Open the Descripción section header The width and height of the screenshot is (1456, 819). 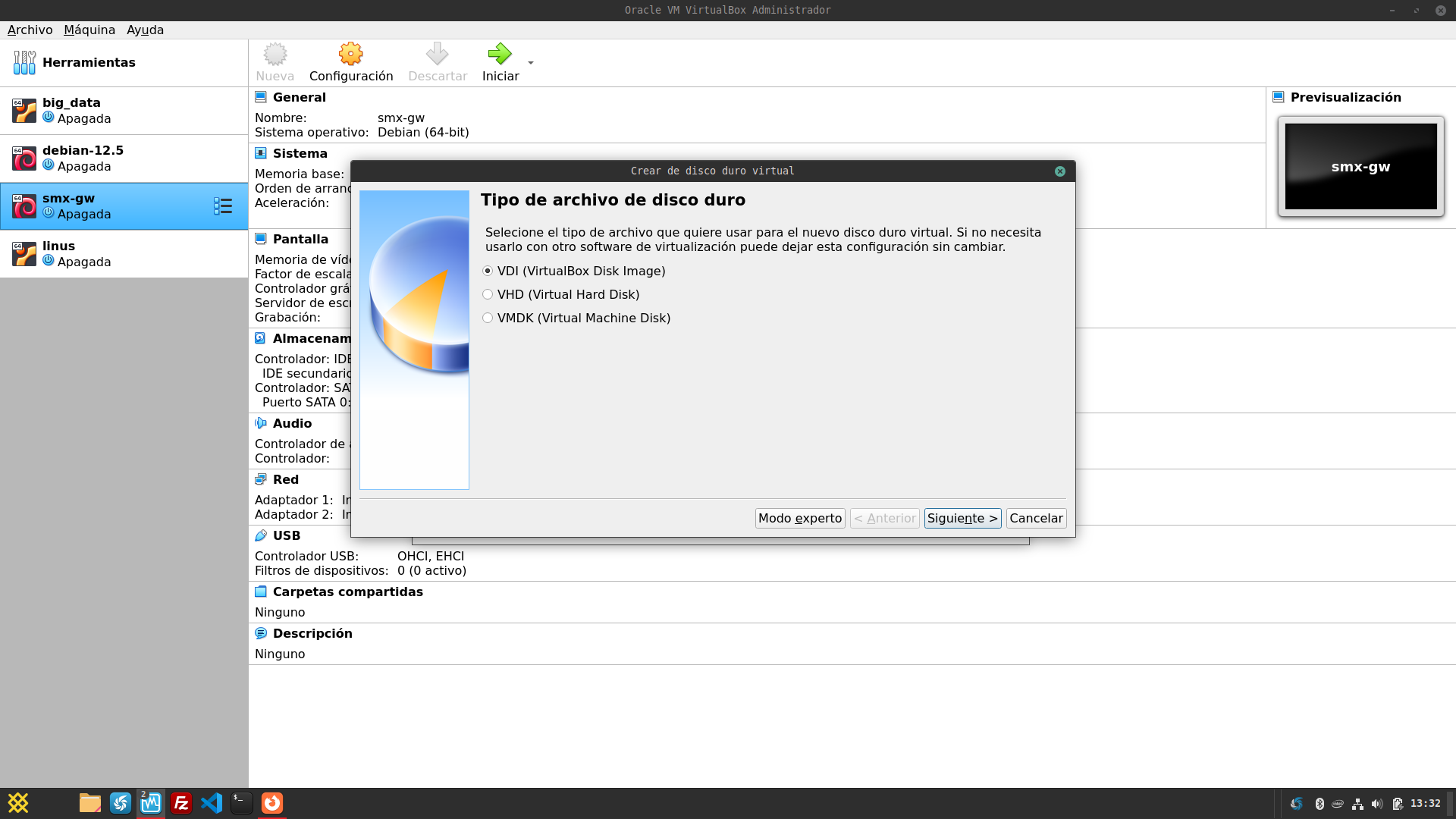click(x=312, y=634)
